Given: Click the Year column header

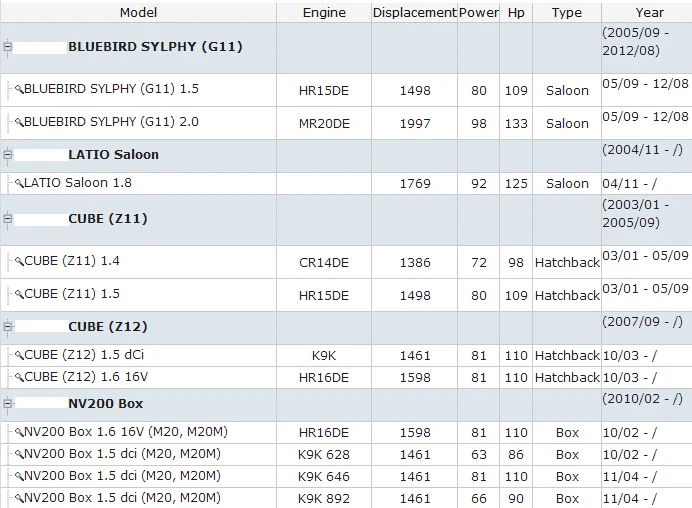Looking at the screenshot, I should tap(649, 12).
